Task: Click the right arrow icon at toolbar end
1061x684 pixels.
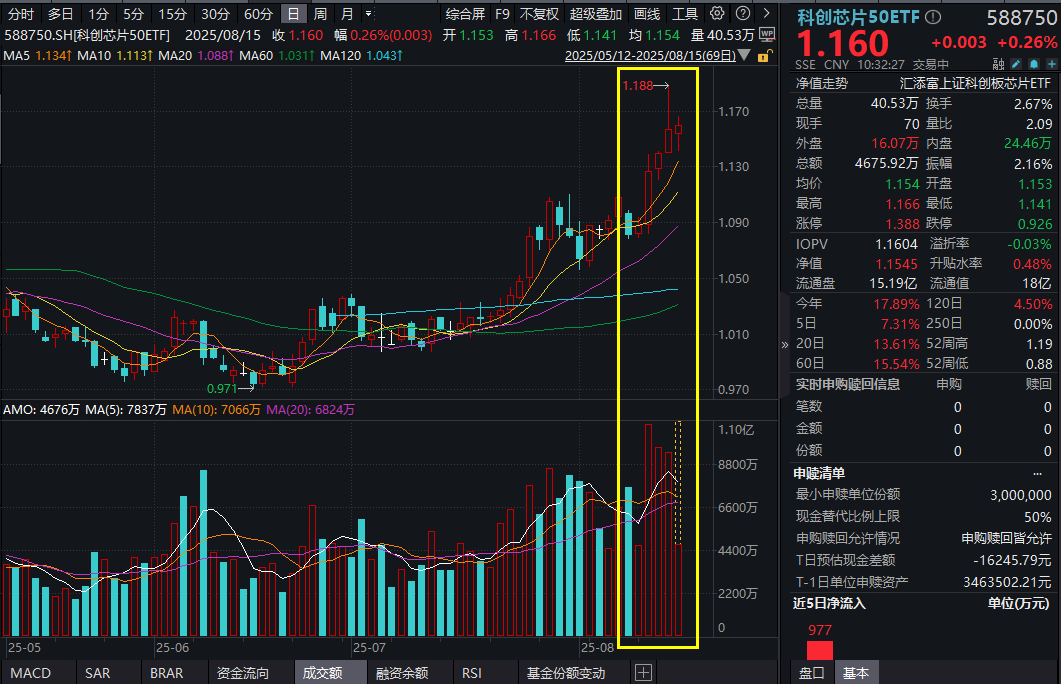Action: (x=765, y=13)
